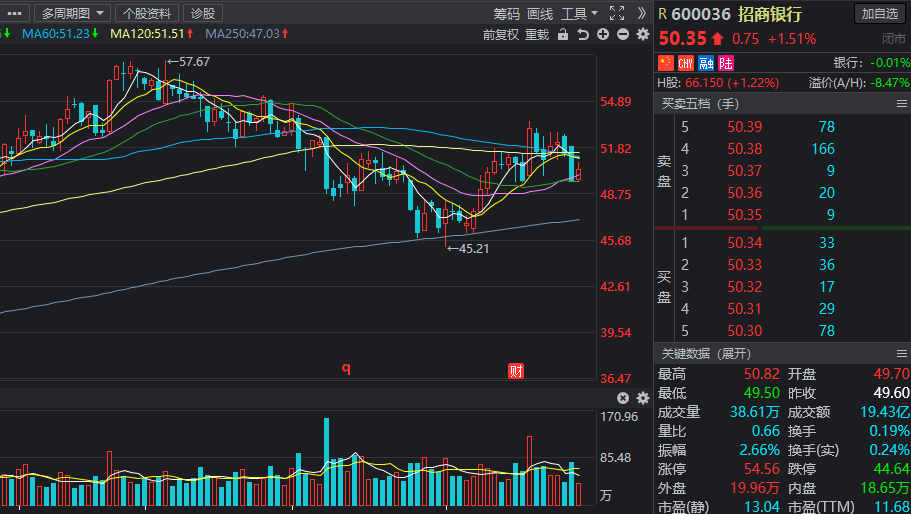911x514 pixels.
Task: Open volume panel settings gear
Action: click(x=642, y=398)
